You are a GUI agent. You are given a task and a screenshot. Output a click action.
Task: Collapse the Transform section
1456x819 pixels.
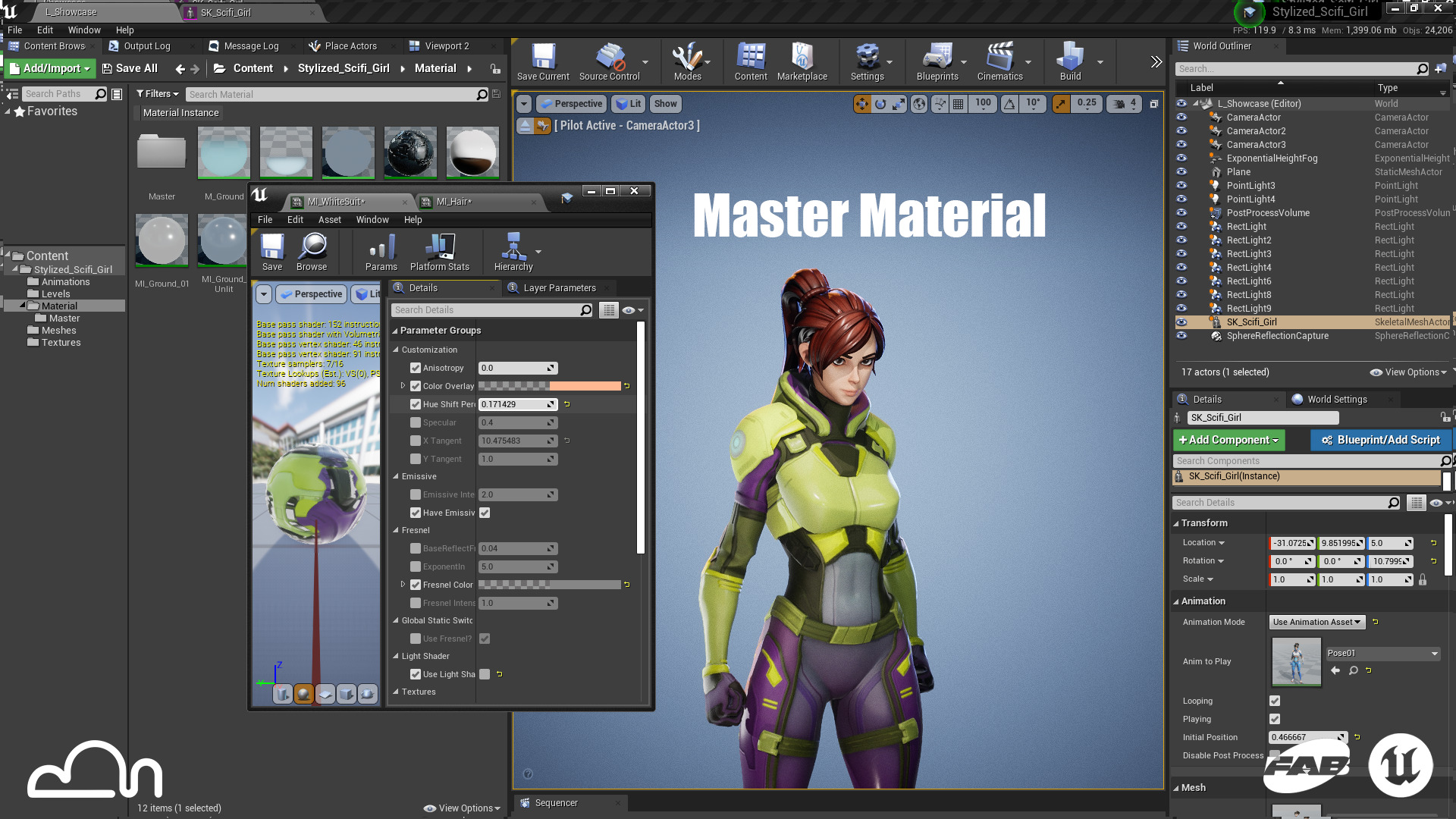(1176, 523)
